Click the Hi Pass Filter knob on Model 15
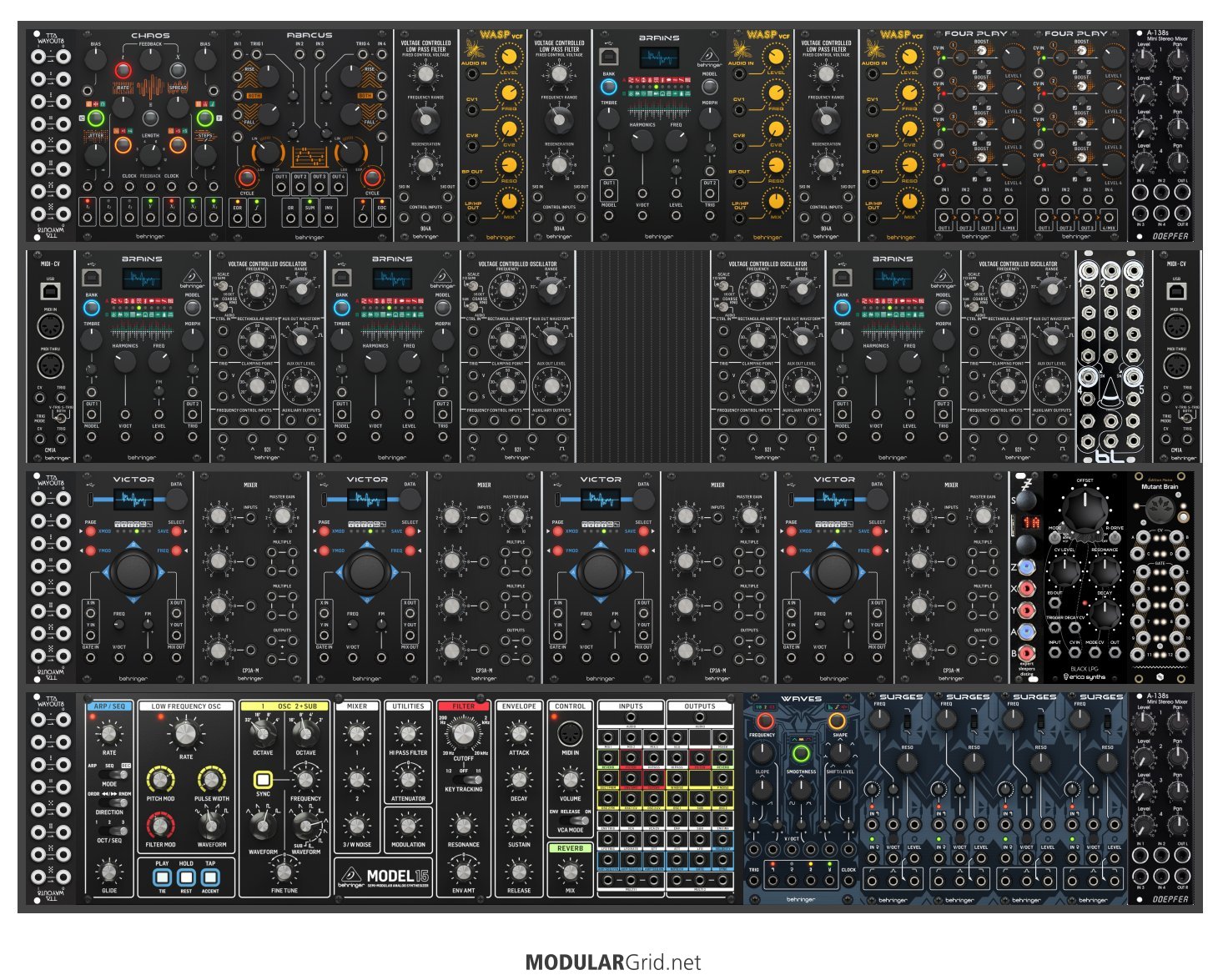 [x=408, y=734]
